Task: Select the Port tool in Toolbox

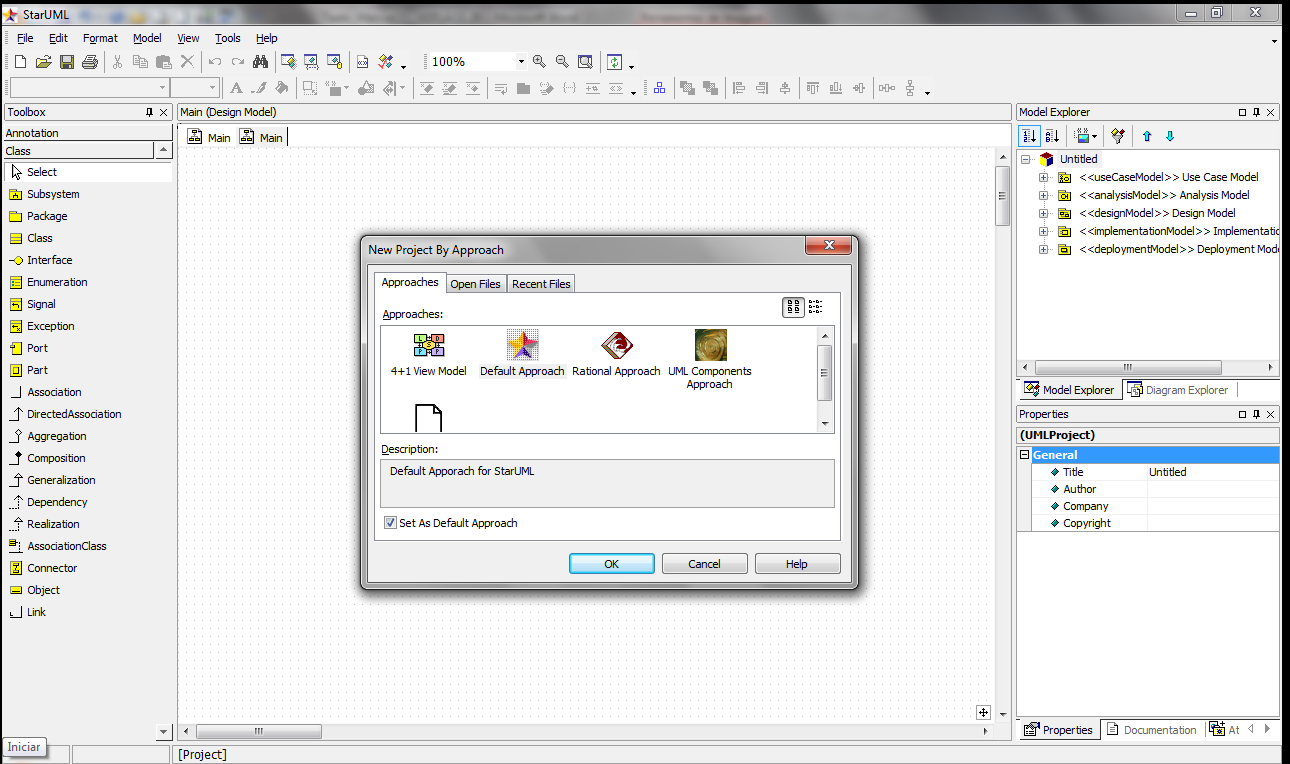Action: pyautogui.click(x=37, y=348)
